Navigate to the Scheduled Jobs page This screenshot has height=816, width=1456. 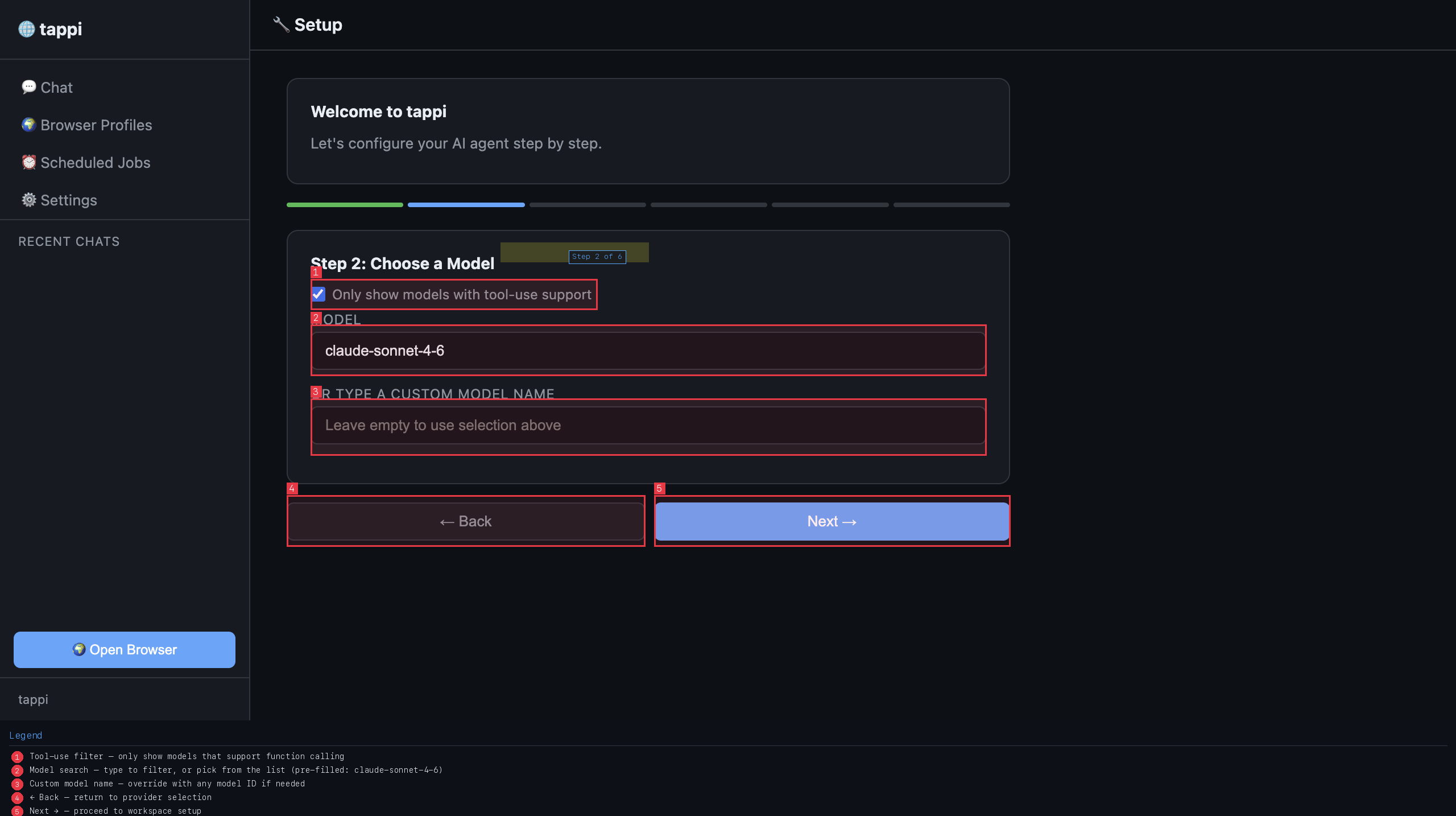click(x=94, y=162)
